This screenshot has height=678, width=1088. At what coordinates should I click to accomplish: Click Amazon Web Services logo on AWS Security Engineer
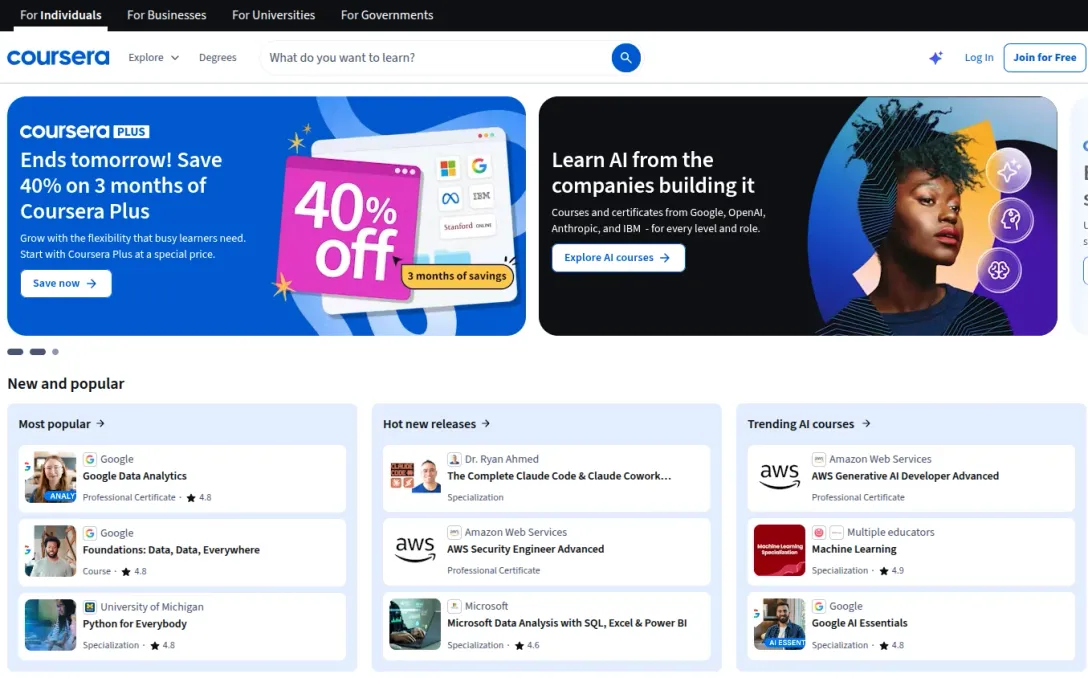(454, 532)
